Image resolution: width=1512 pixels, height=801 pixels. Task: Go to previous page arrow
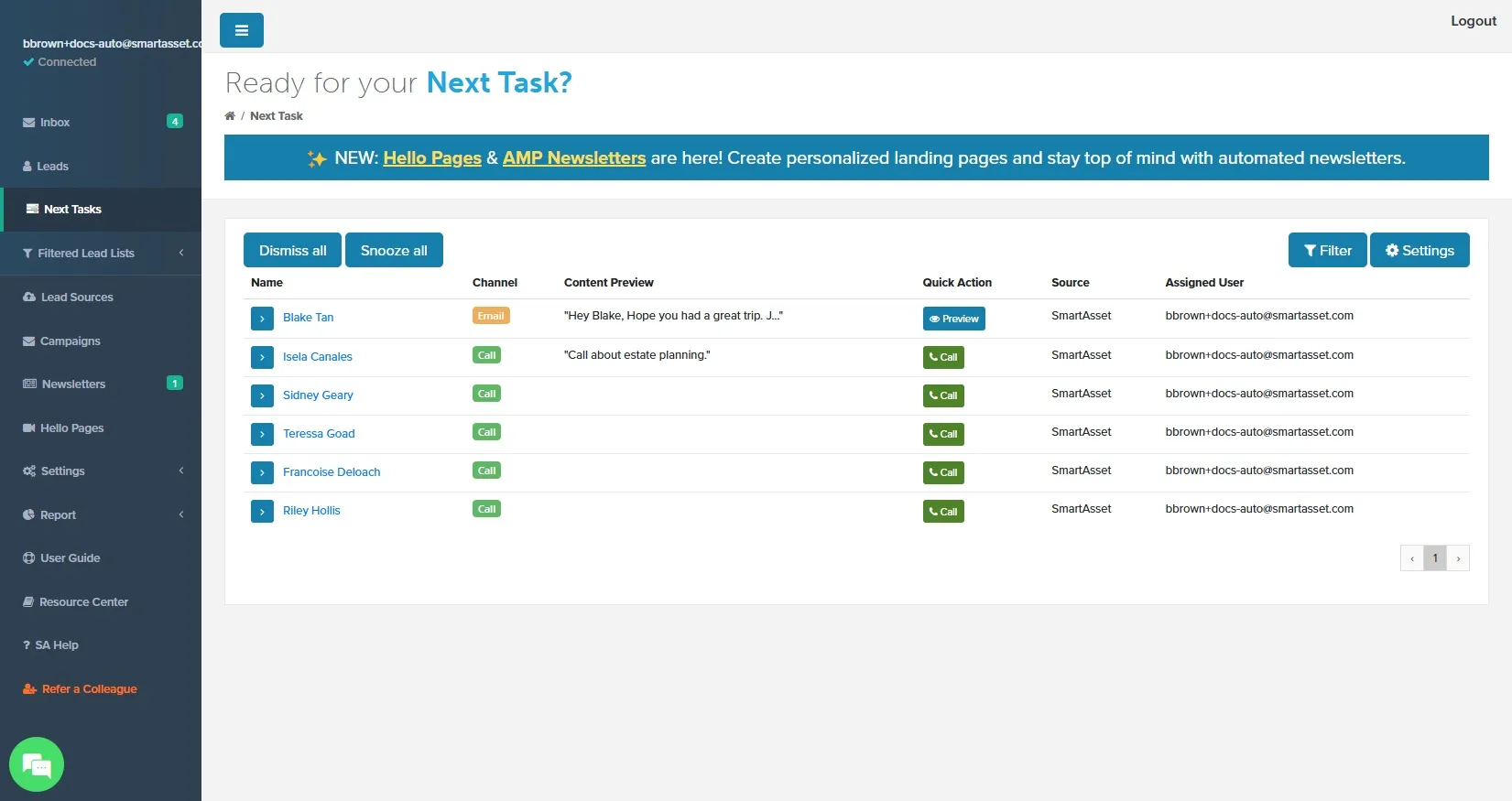pyautogui.click(x=1411, y=557)
